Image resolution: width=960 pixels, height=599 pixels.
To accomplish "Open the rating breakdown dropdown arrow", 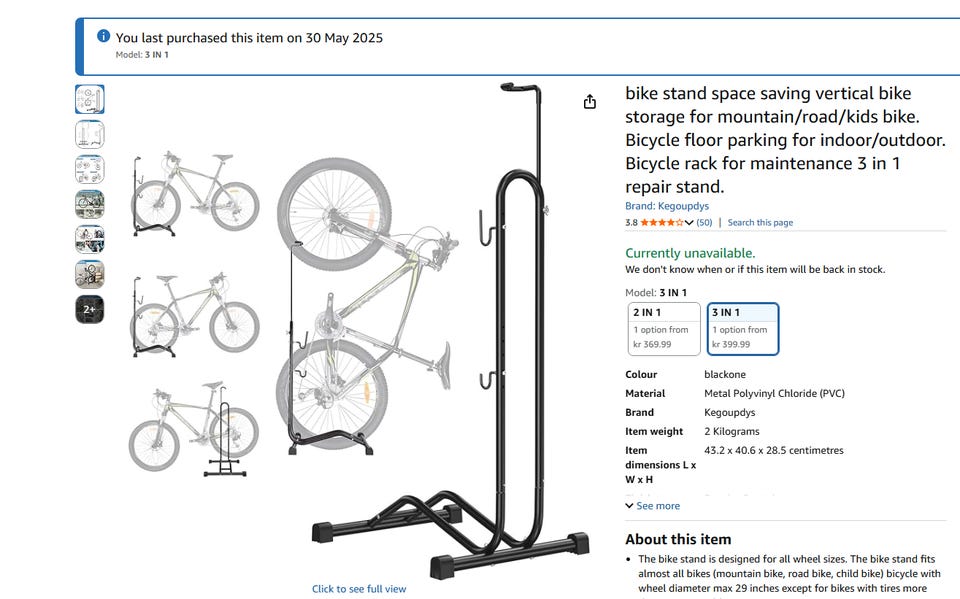I will [x=689, y=222].
